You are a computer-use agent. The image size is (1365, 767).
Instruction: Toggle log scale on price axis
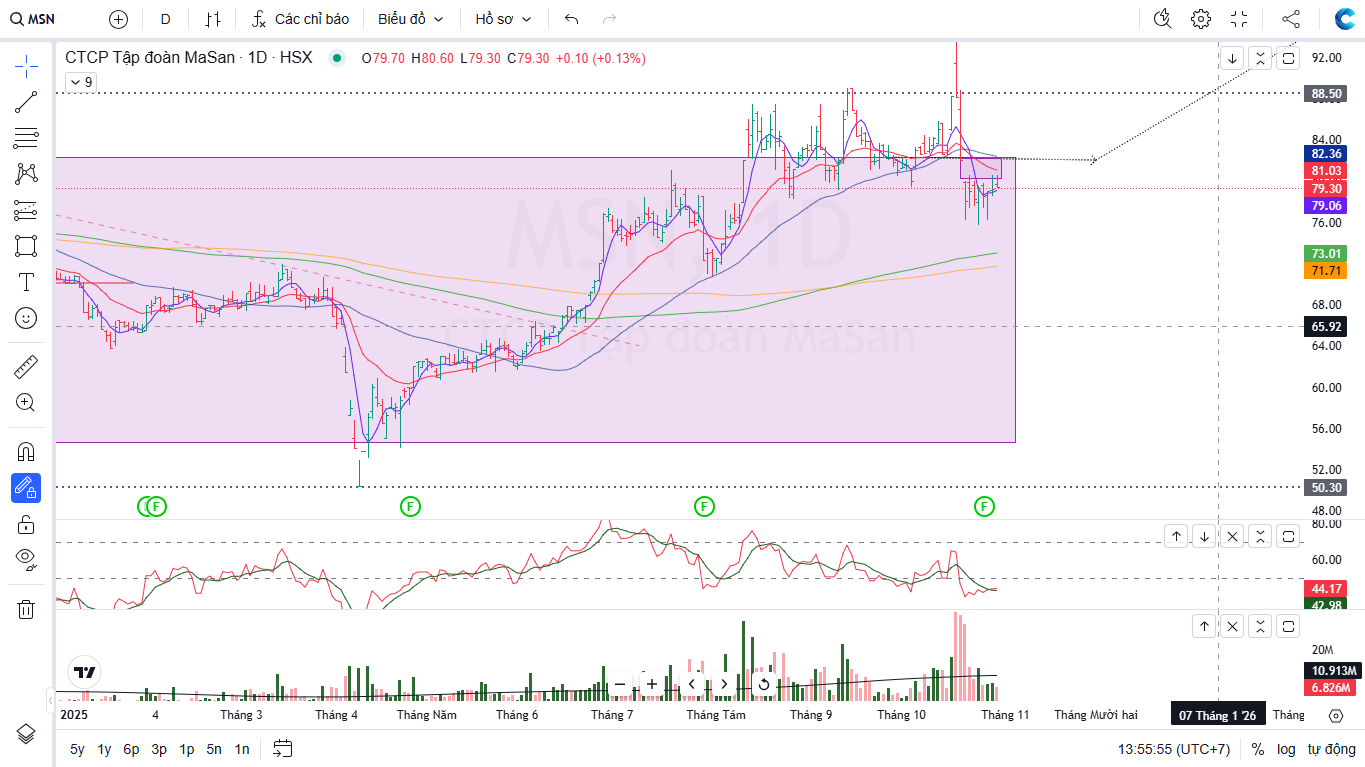point(1286,749)
